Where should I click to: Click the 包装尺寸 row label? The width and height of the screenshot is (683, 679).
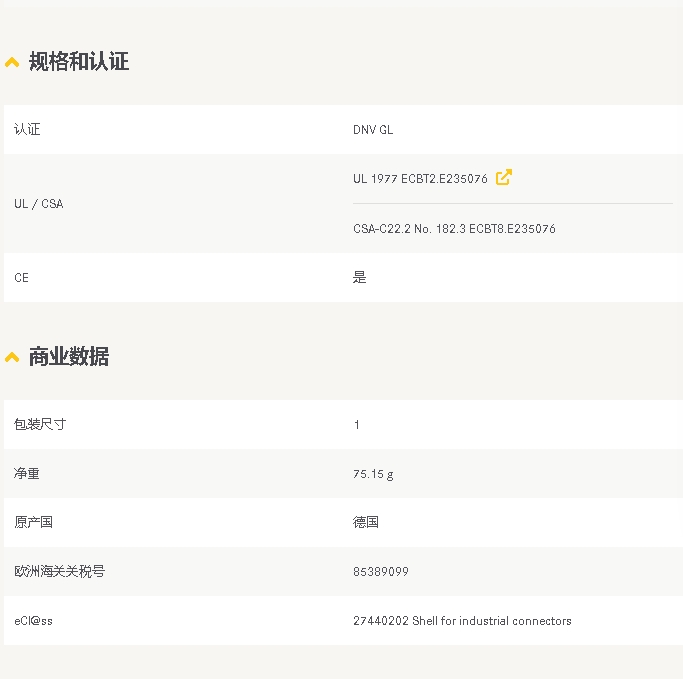click(x=40, y=425)
